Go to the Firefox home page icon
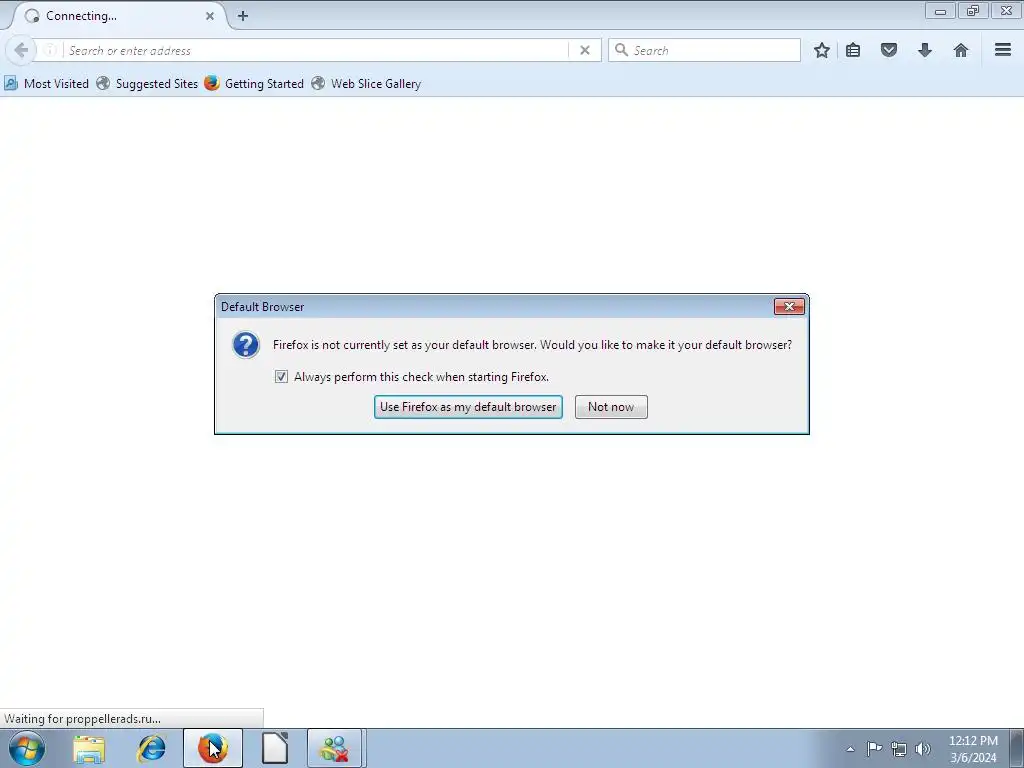This screenshot has width=1024, height=768. [x=961, y=50]
